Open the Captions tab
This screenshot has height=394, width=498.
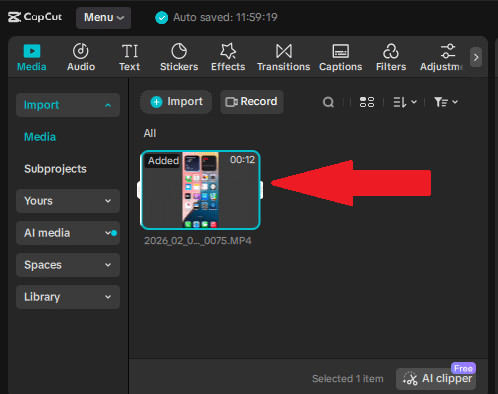[340, 58]
